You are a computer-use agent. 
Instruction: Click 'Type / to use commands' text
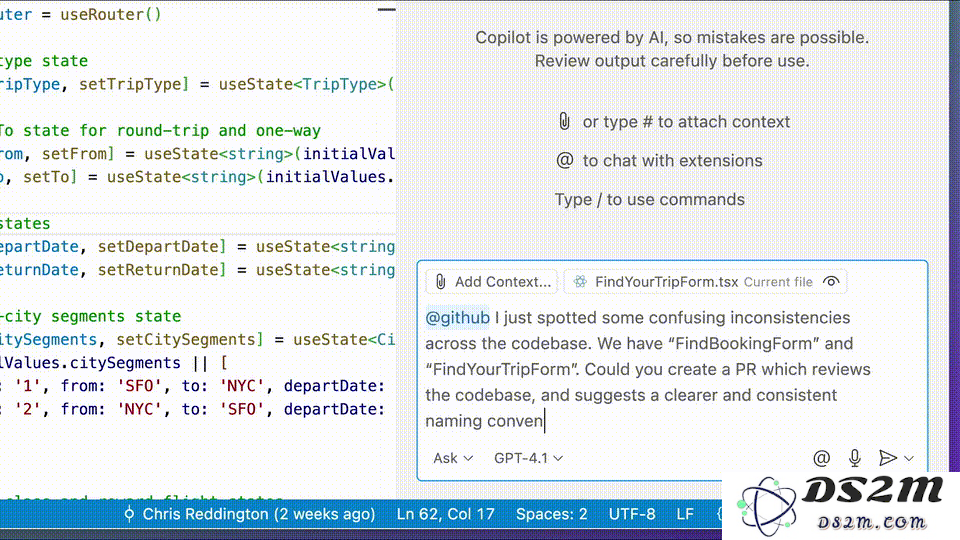[x=650, y=200]
